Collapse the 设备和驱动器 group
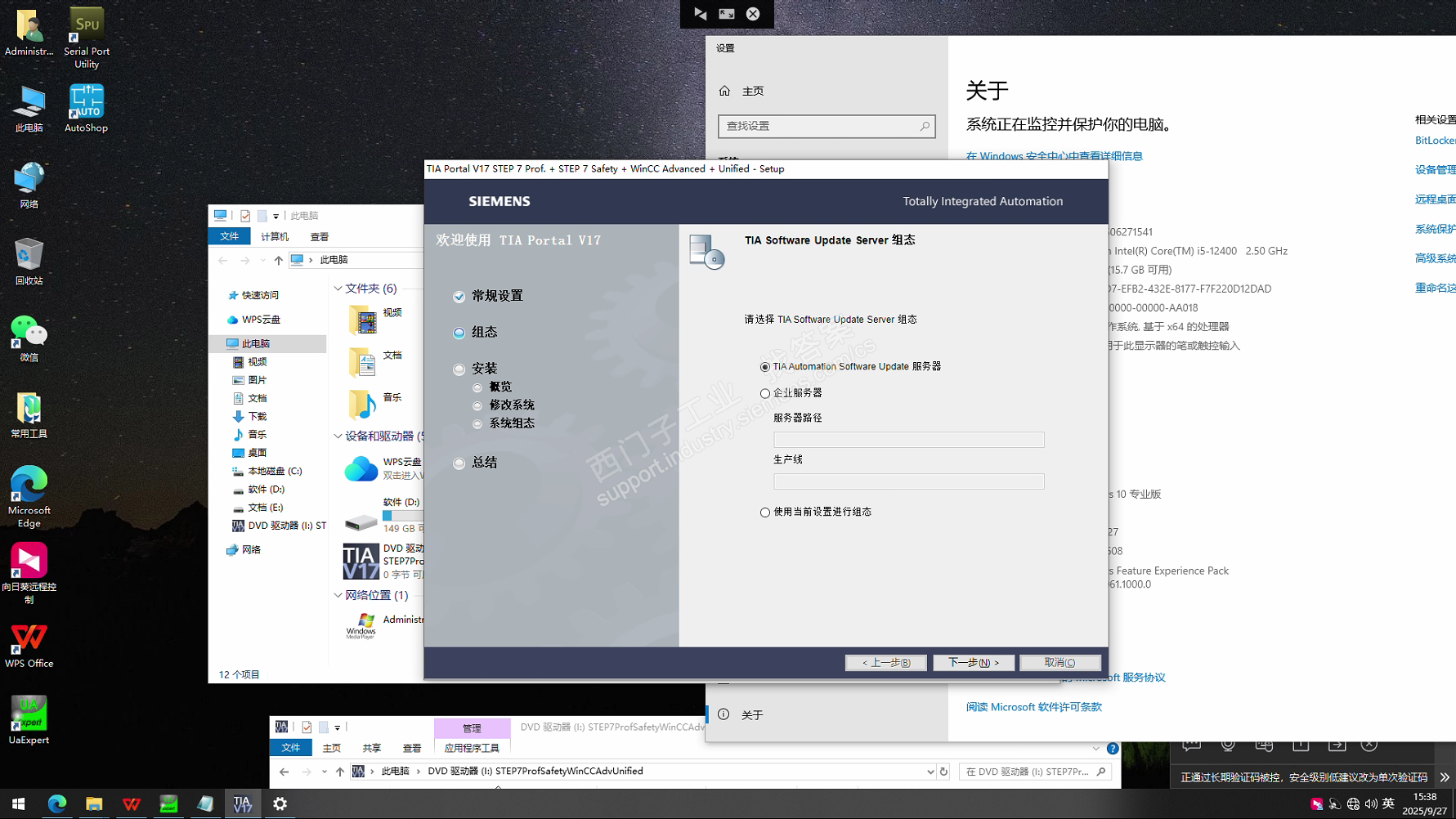The image size is (1456, 819). click(338, 436)
